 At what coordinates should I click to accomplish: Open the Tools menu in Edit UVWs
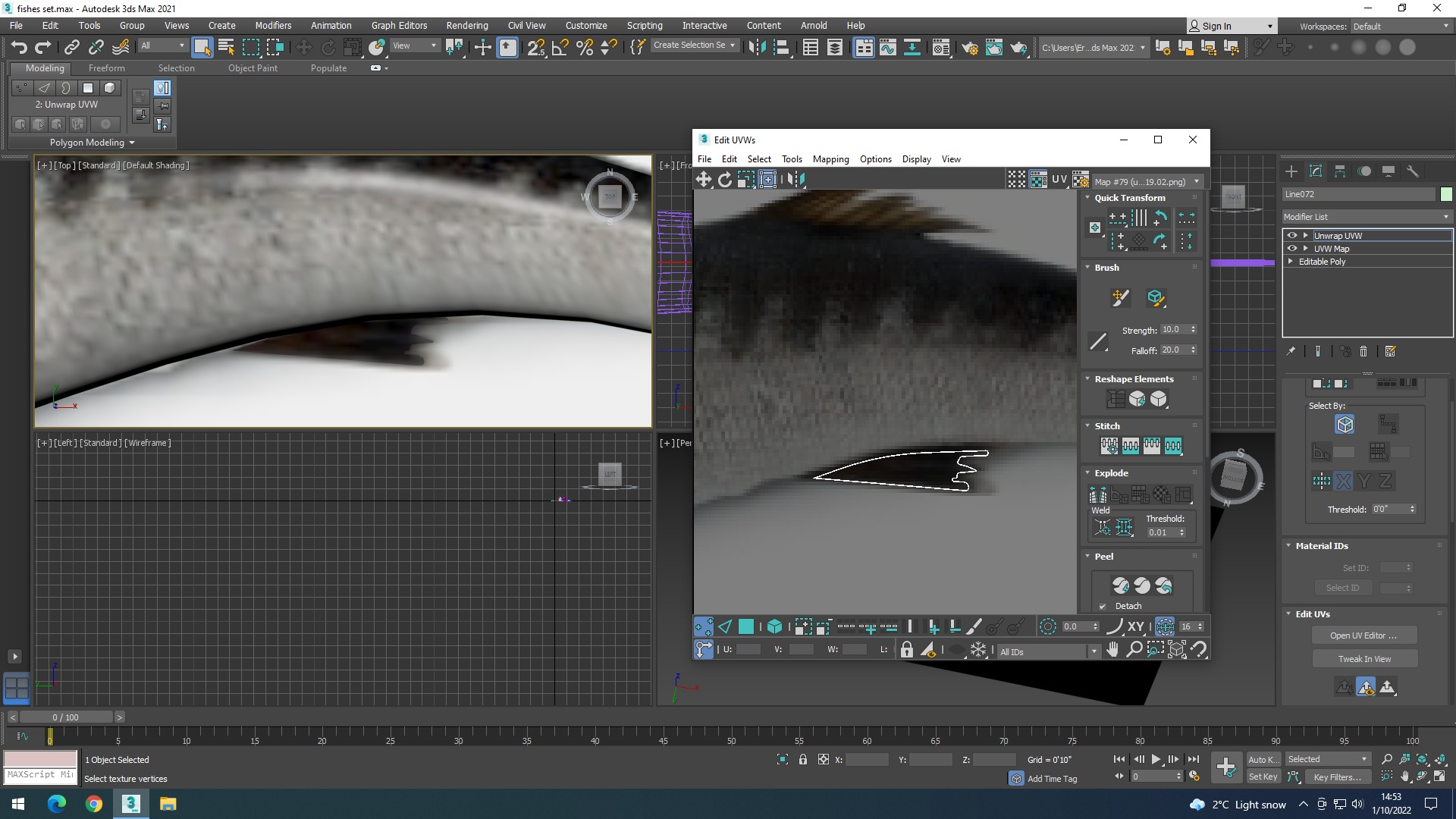pyautogui.click(x=792, y=159)
